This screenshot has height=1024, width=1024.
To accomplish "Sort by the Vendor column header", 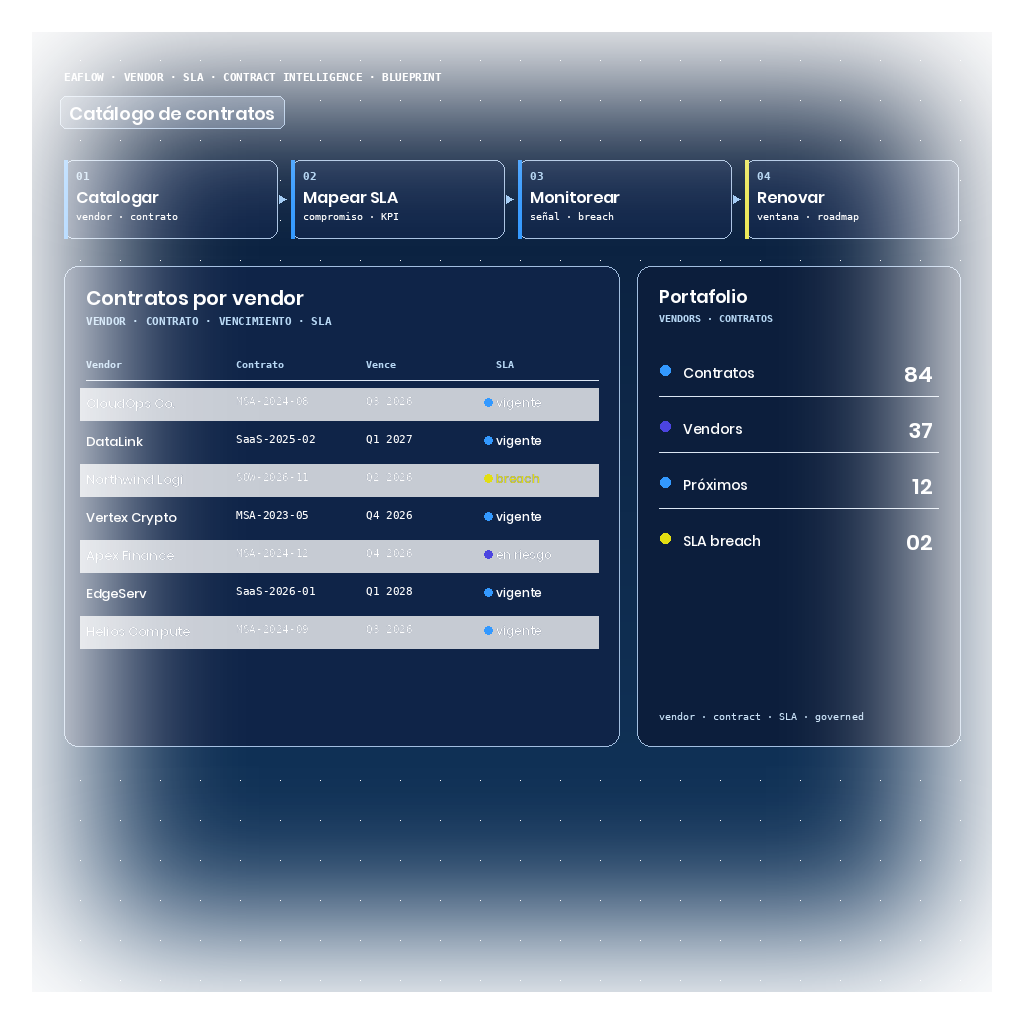I will point(104,364).
